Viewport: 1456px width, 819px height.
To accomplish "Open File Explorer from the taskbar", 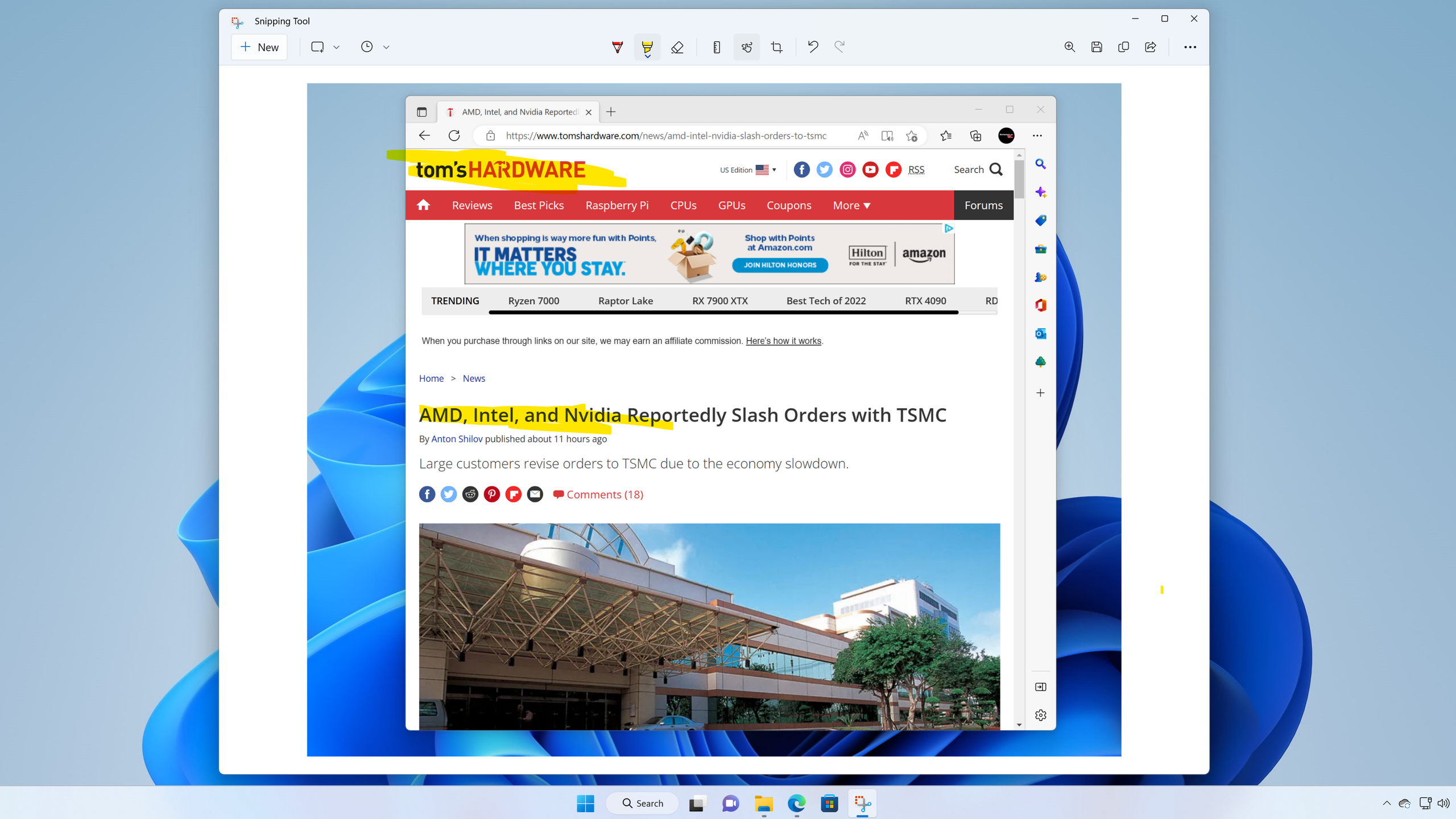I will [764, 803].
